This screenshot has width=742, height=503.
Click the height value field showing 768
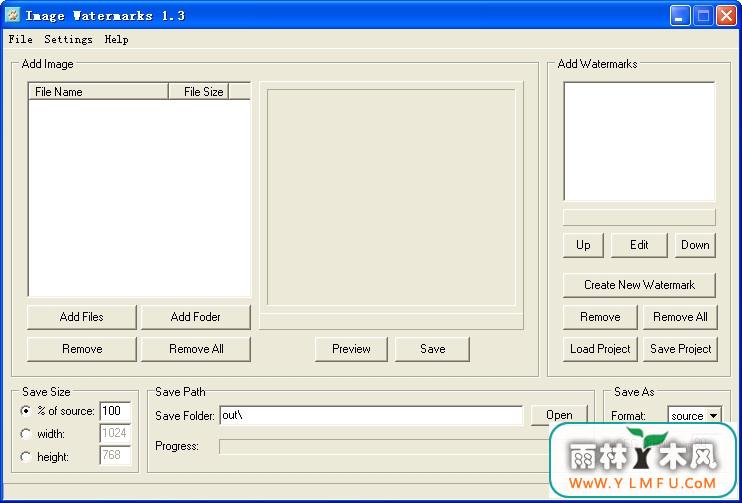coord(115,455)
